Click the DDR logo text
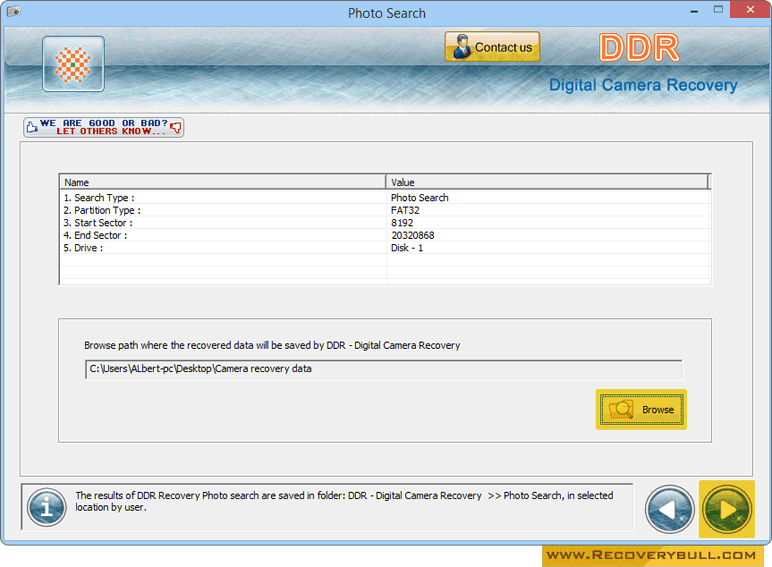The width and height of the screenshot is (772, 567). pyautogui.click(x=639, y=48)
